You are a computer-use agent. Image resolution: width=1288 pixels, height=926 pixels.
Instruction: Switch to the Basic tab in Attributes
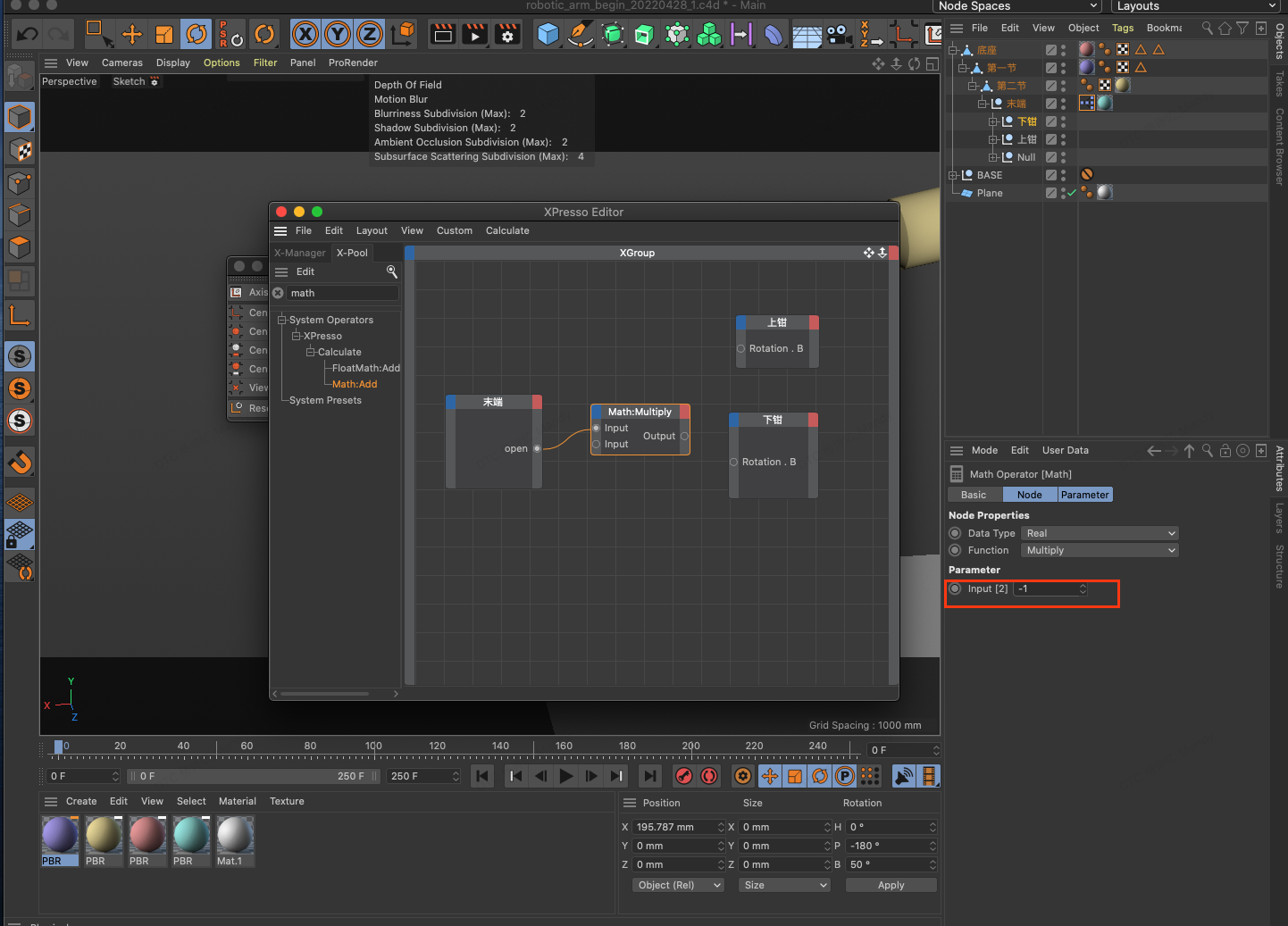point(974,495)
